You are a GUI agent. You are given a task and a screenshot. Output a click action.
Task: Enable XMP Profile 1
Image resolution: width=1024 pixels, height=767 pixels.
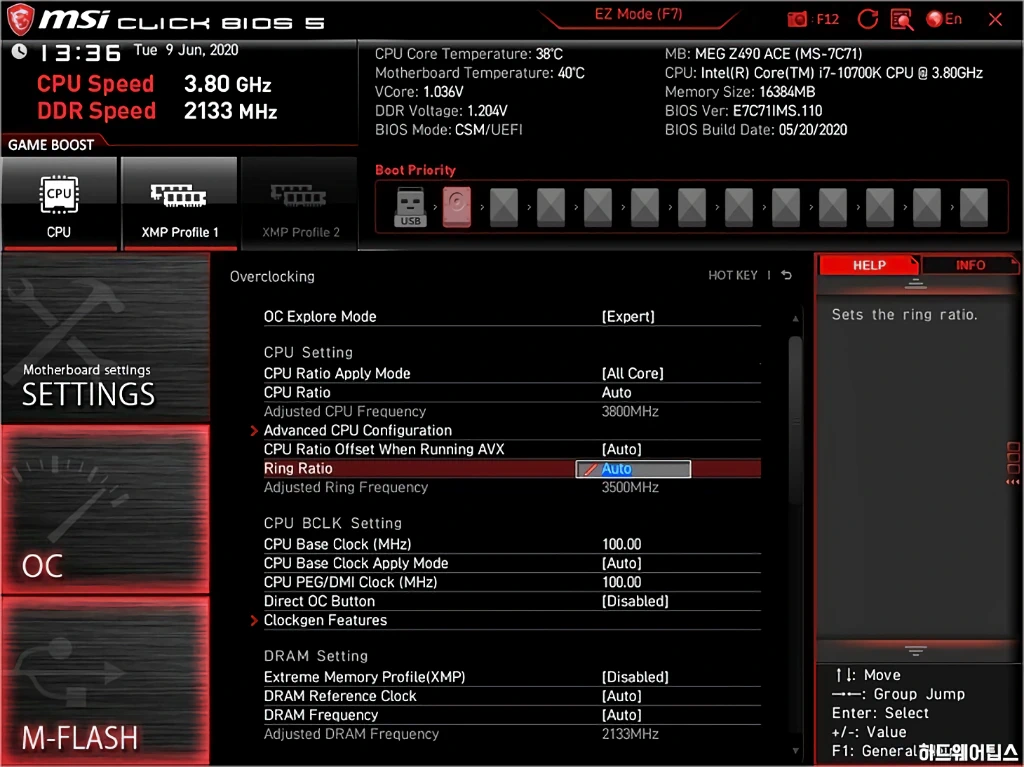[179, 203]
